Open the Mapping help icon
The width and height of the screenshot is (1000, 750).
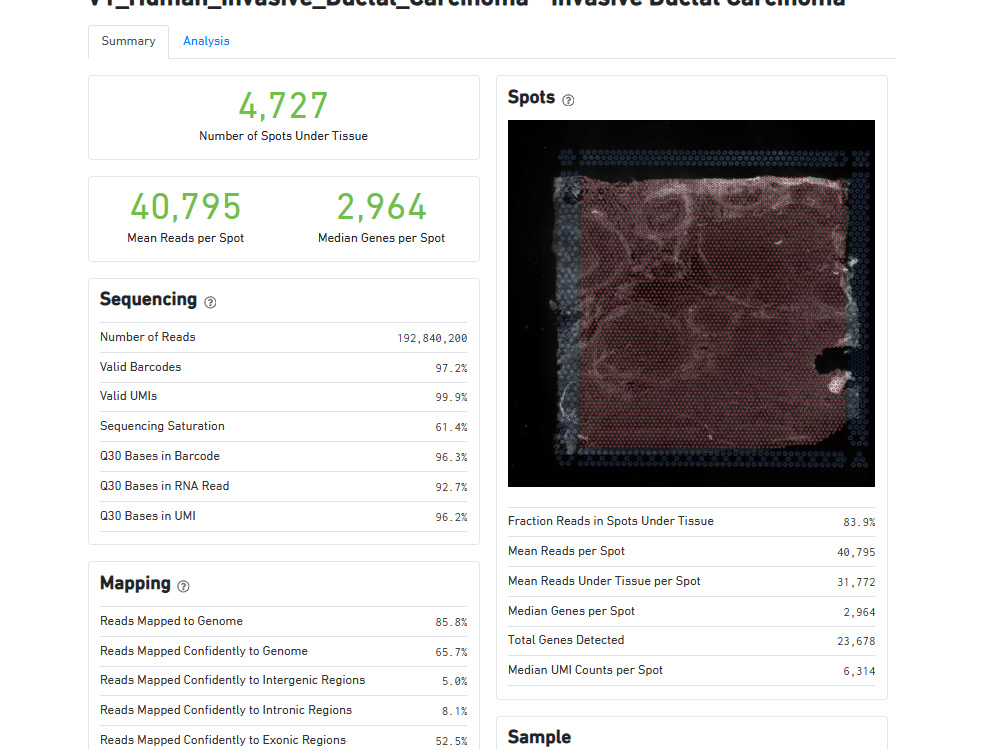pos(183,586)
